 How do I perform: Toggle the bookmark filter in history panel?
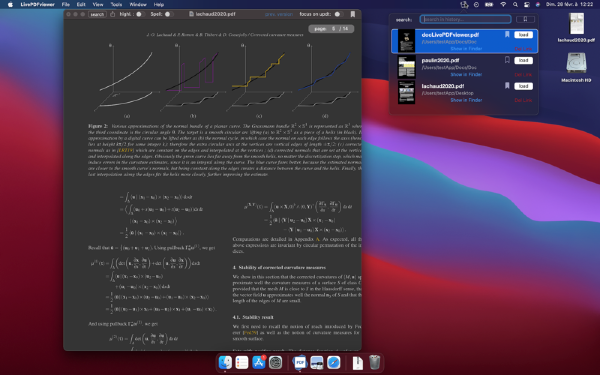(525, 19)
